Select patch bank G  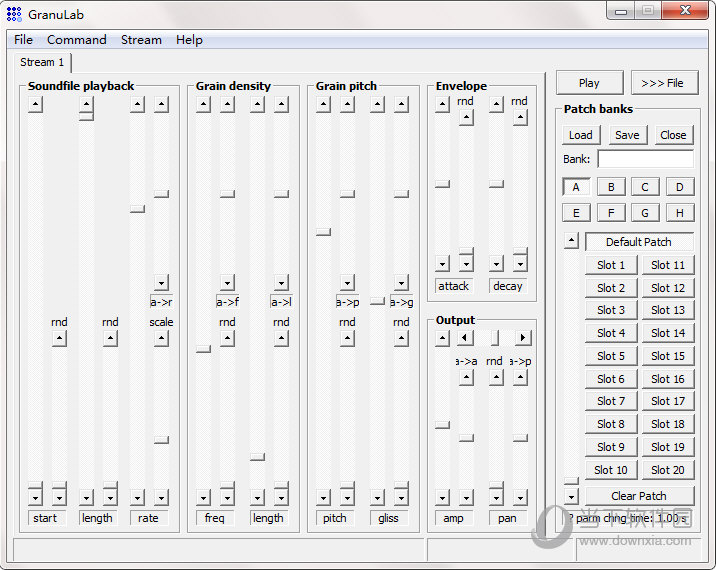645,213
